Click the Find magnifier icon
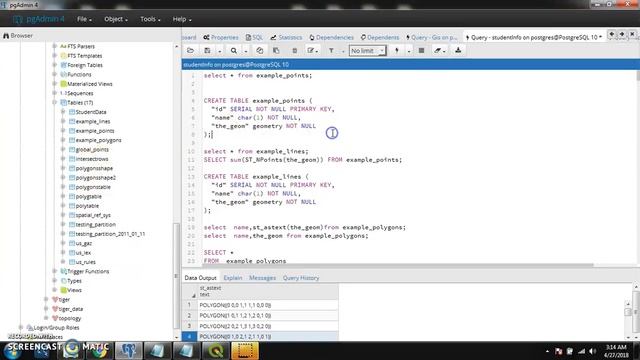 pyautogui.click(x=233, y=51)
